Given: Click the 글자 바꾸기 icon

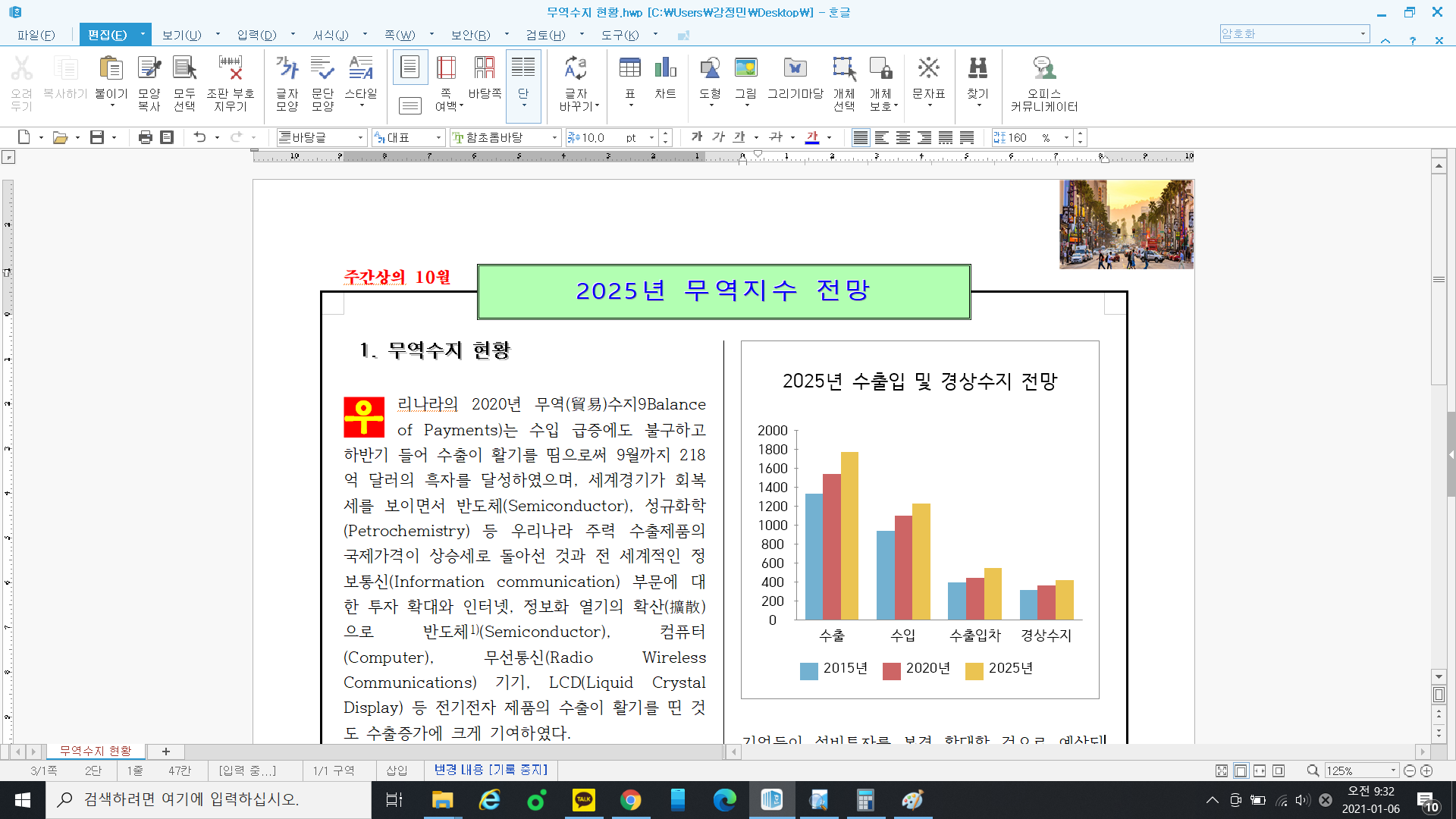Looking at the screenshot, I should click(576, 68).
